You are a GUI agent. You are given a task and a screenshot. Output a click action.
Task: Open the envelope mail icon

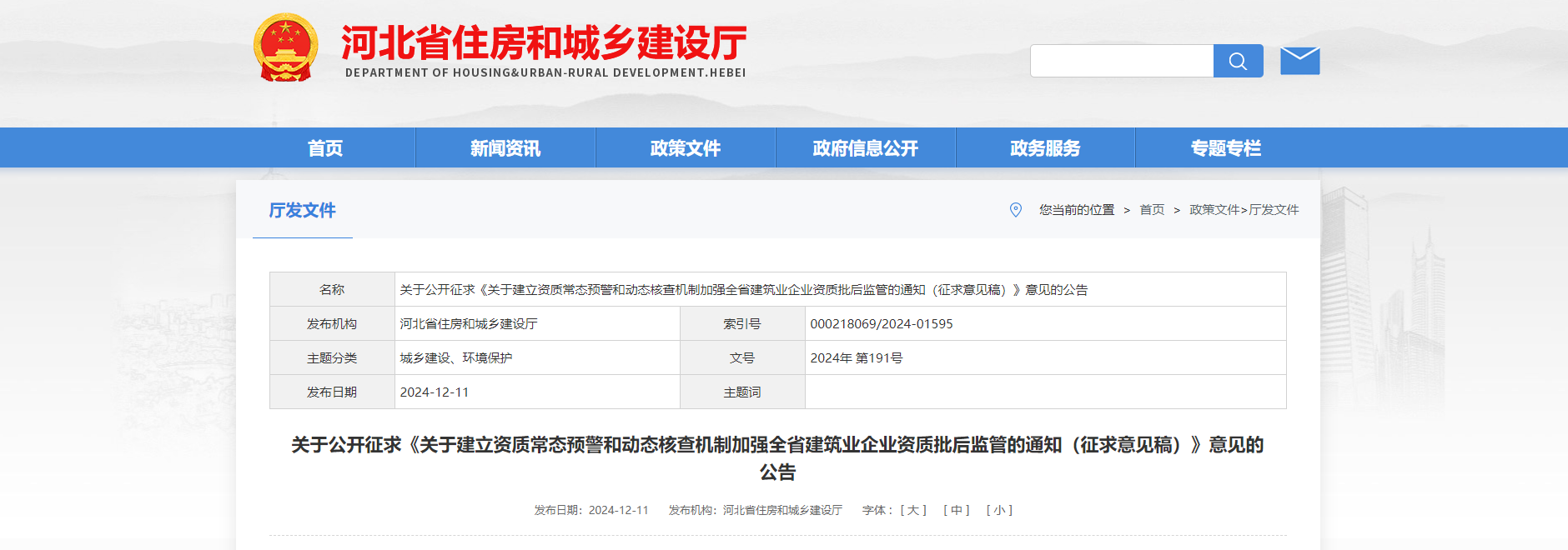point(1299,61)
